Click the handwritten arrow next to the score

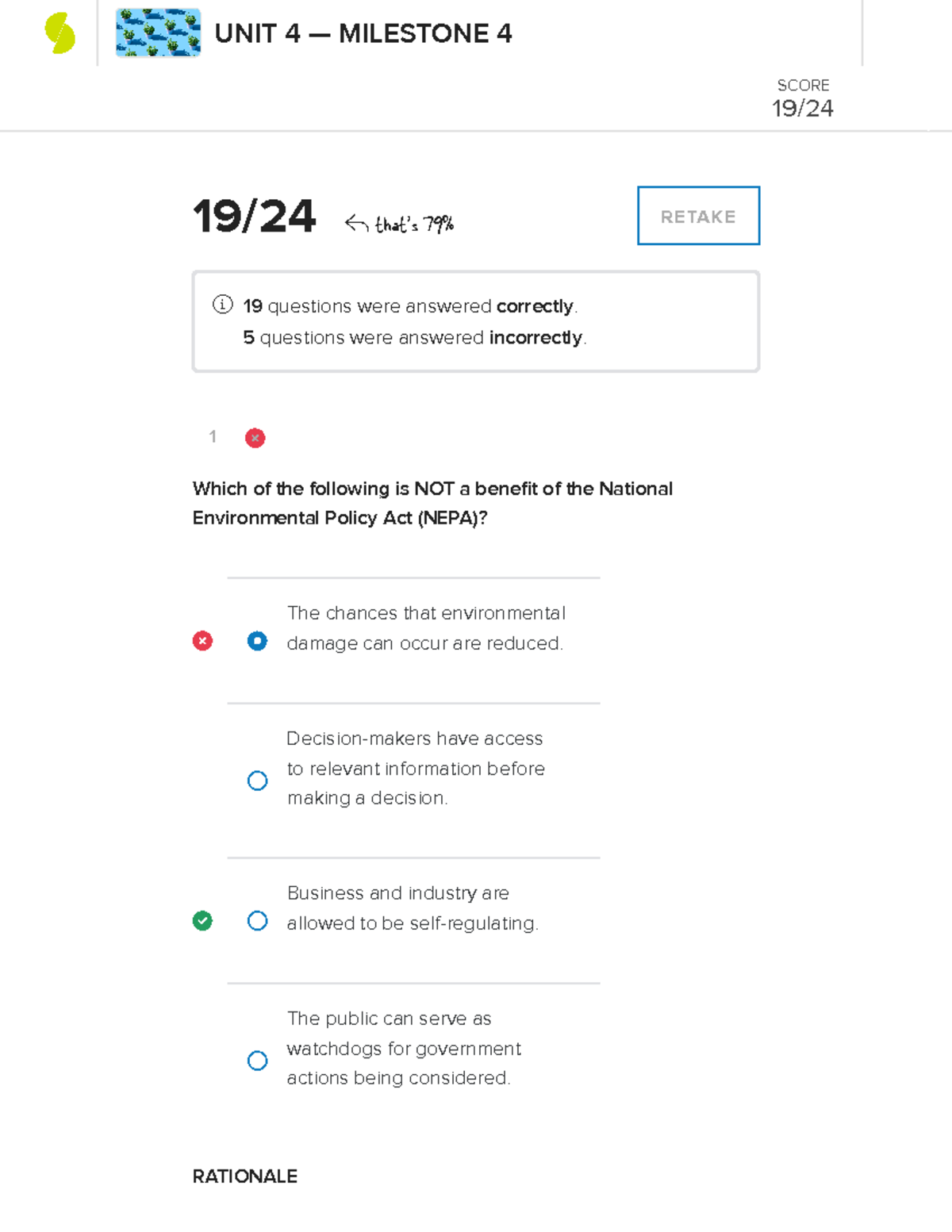354,222
